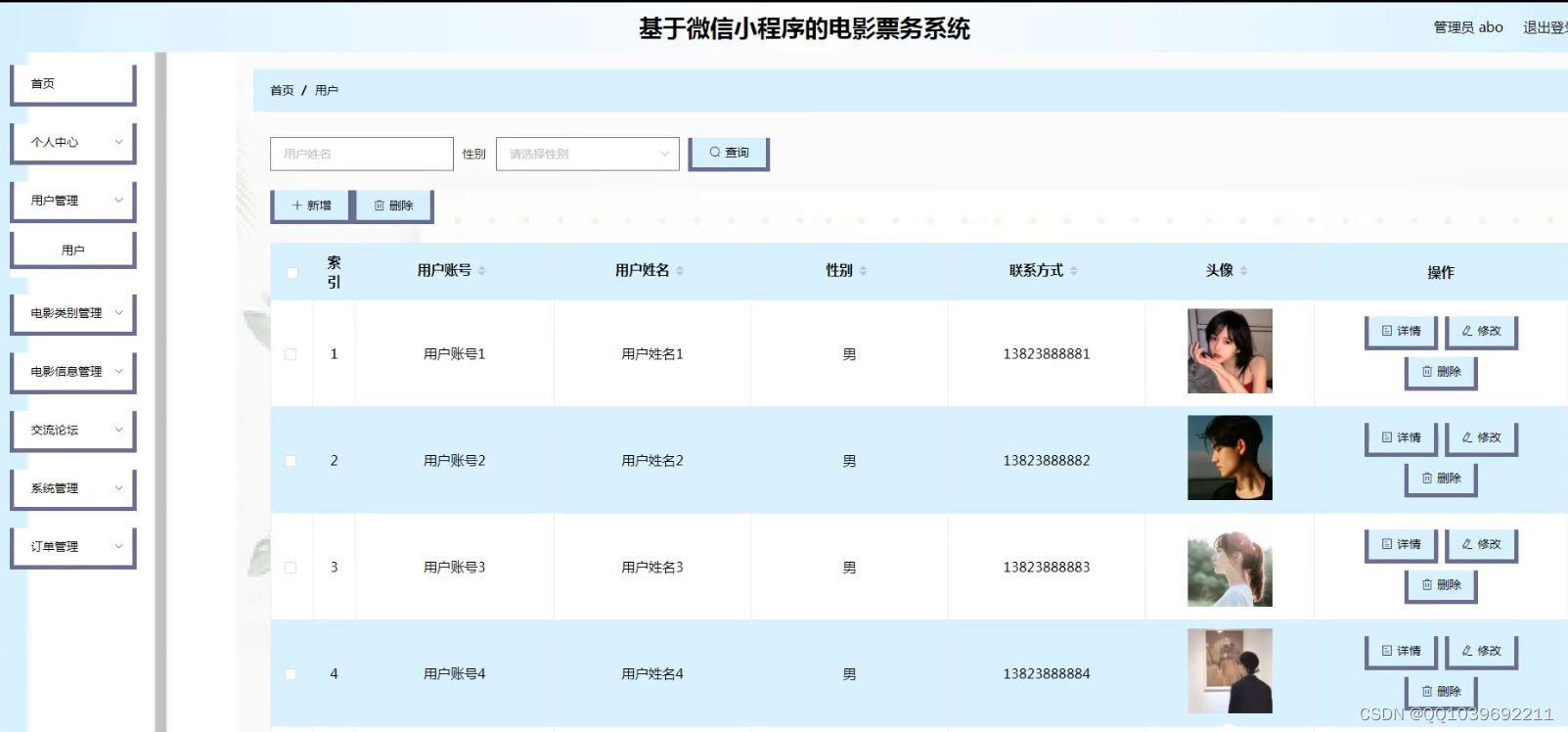
Task: Expand the 系统管理 menu
Action: pyautogui.click(x=72, y=489)
